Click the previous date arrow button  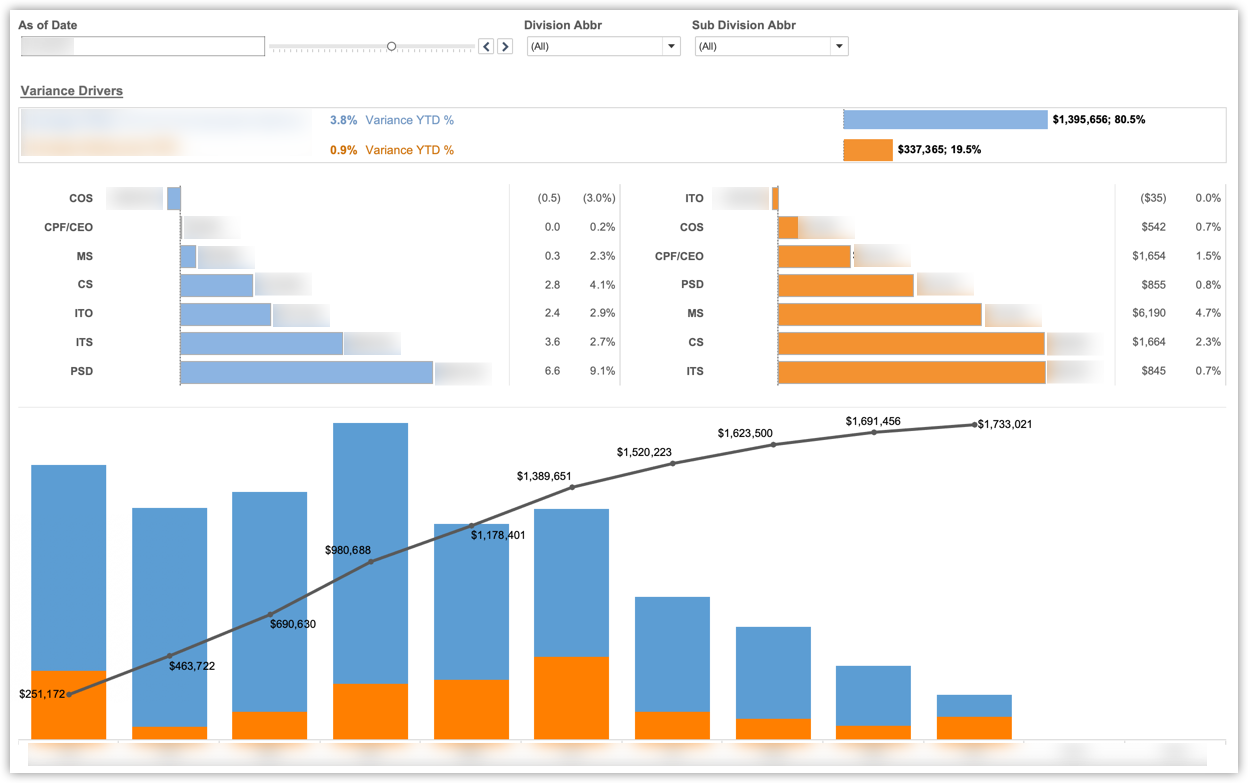486,46
